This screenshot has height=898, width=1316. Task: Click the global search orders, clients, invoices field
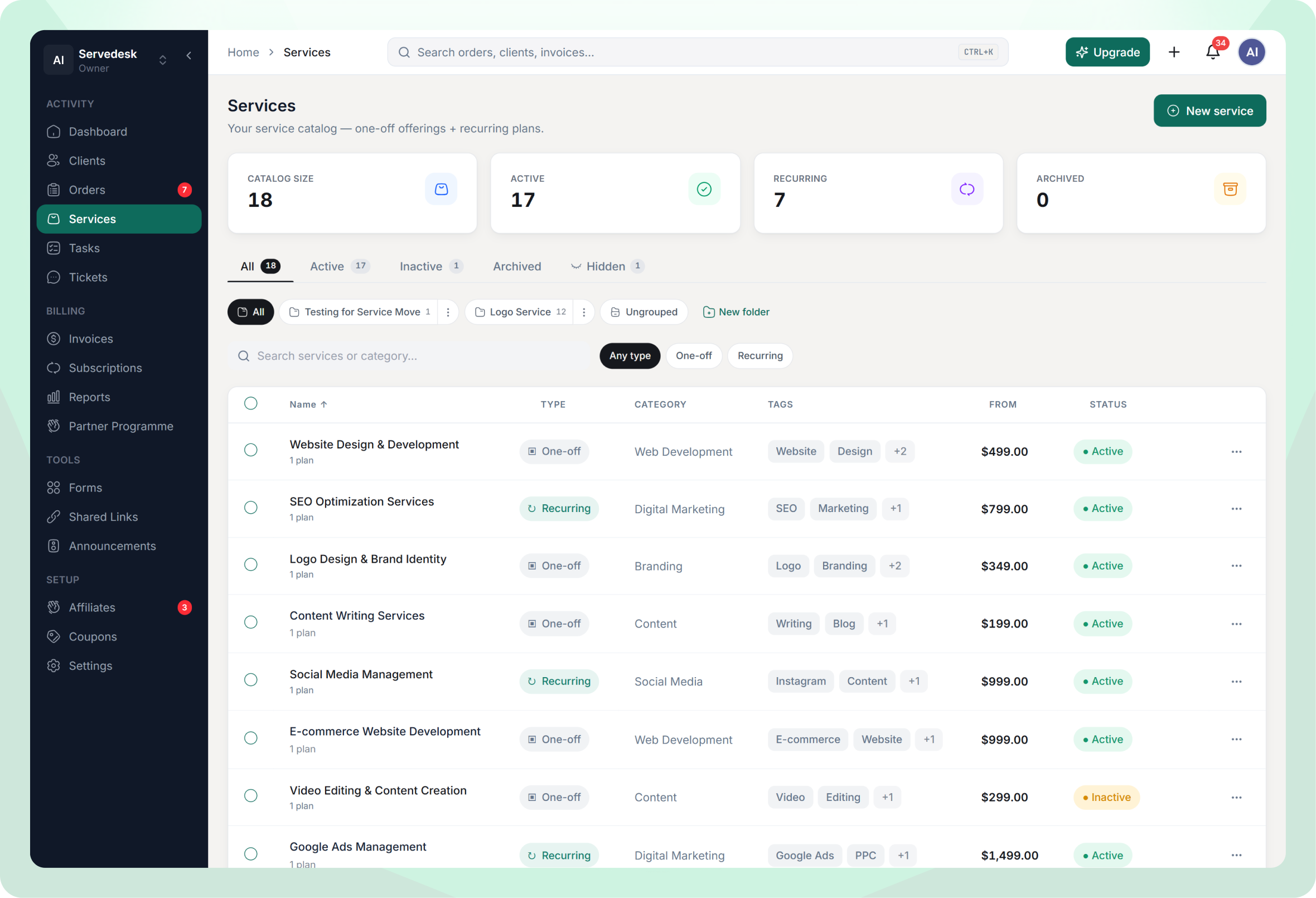click(x=697, y=52)
